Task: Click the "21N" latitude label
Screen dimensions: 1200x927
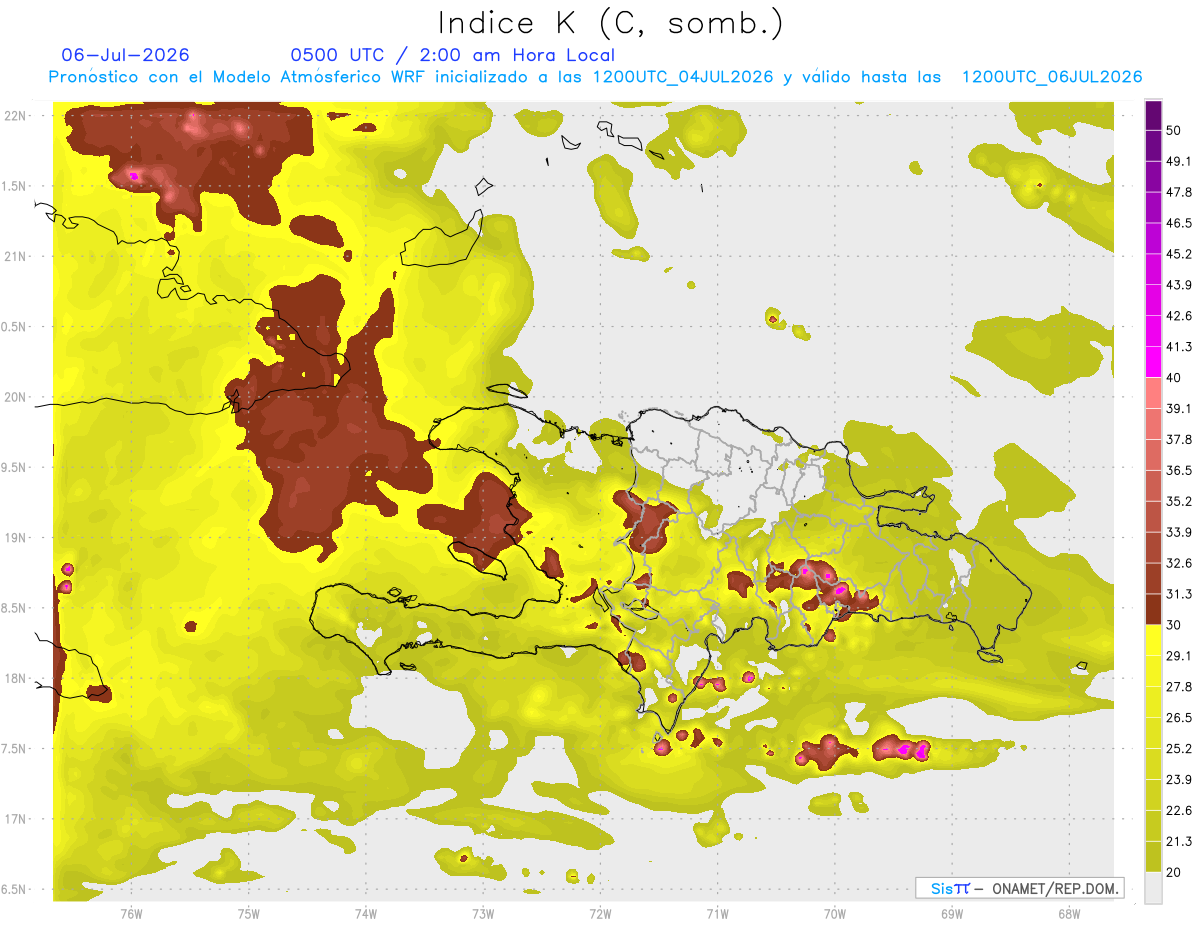Action: [x=16, y=256]
